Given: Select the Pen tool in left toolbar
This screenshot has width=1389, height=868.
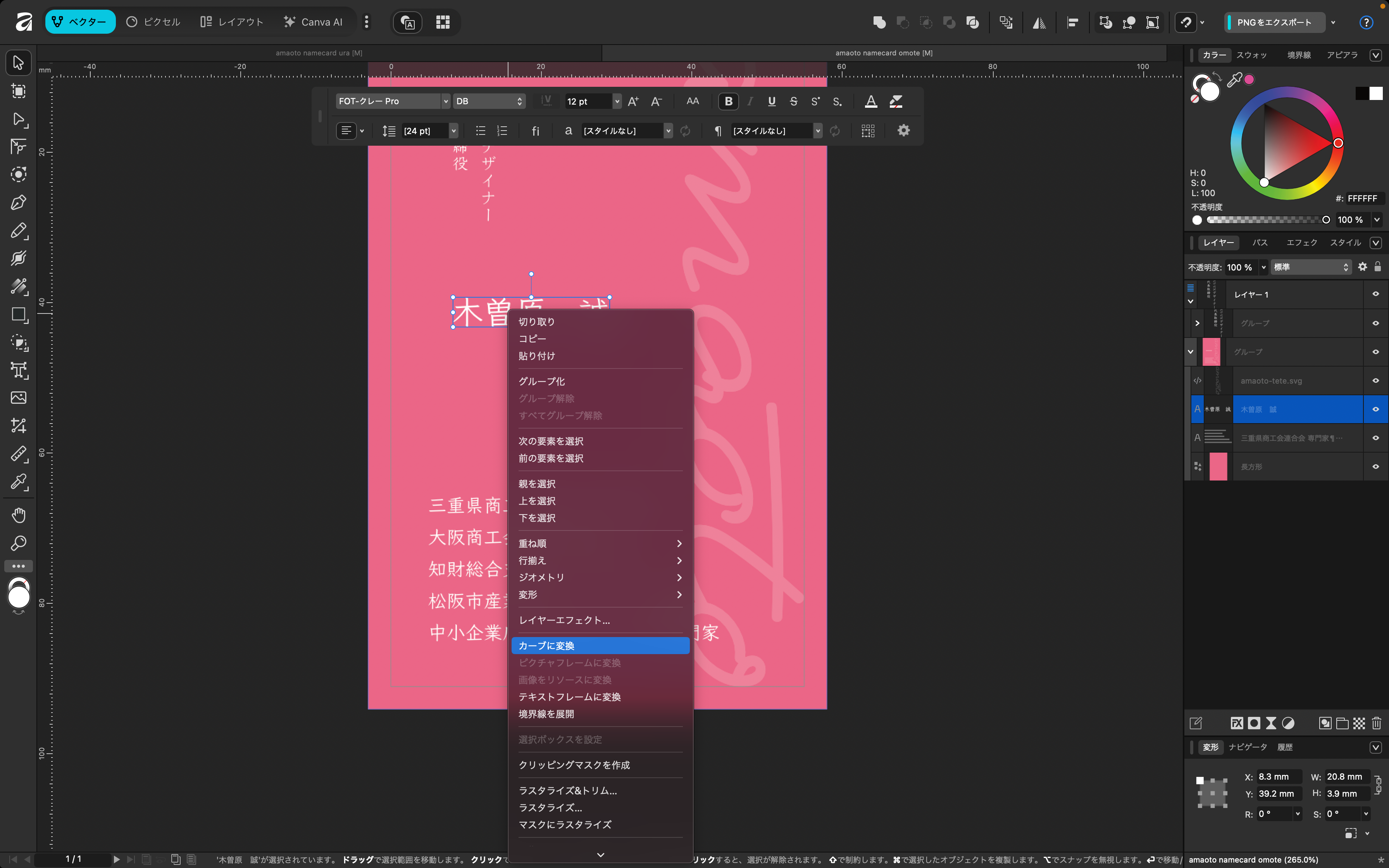Looking at the screenshot, I should coord(18,202).
